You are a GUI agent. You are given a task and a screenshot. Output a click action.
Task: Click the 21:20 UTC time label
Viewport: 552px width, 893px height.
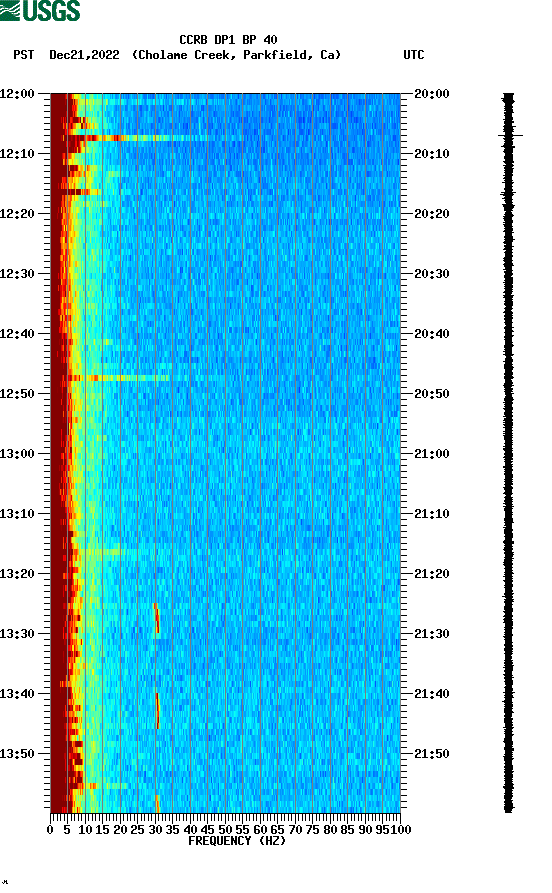coord(432,574)
